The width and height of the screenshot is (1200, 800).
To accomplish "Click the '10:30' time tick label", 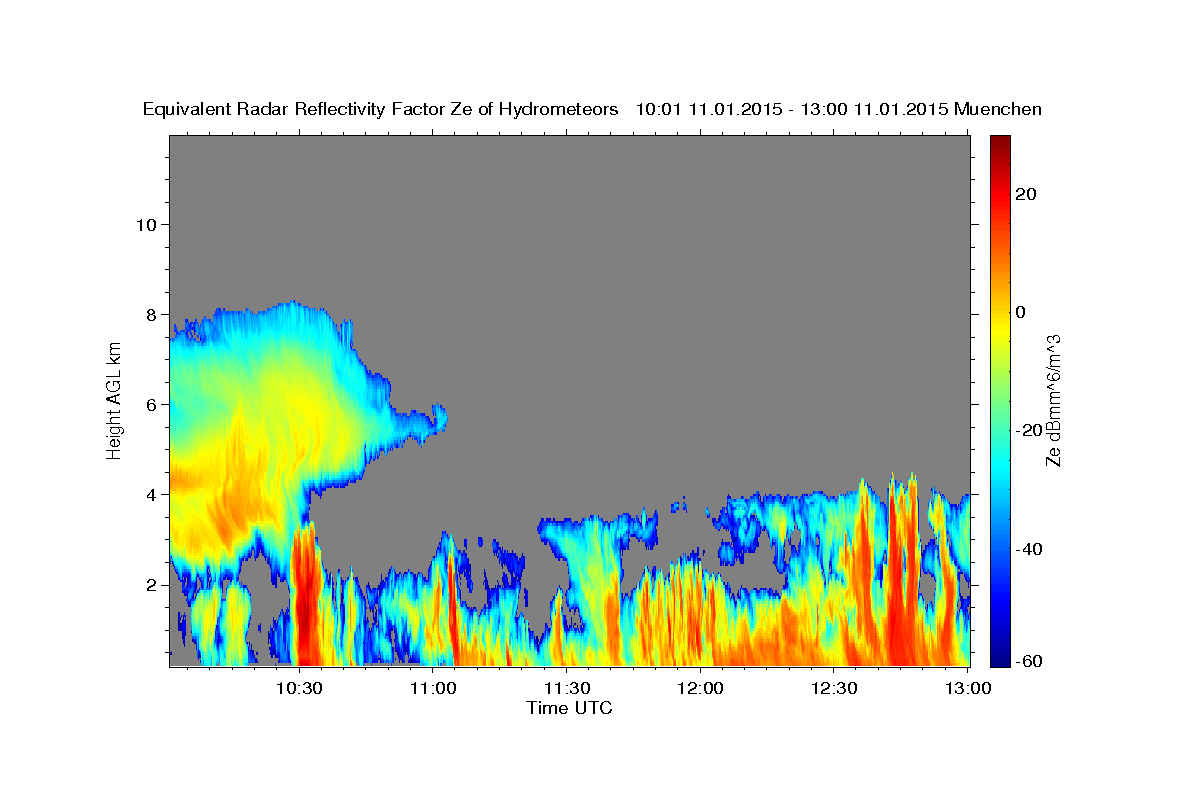I will tap(298, 688).
